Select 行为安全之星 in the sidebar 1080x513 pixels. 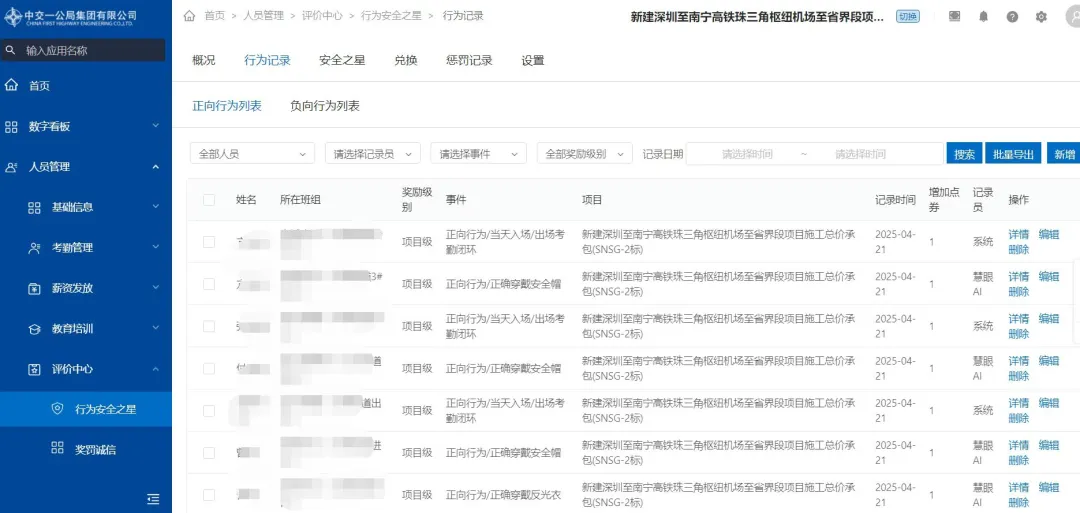[86, 409]
